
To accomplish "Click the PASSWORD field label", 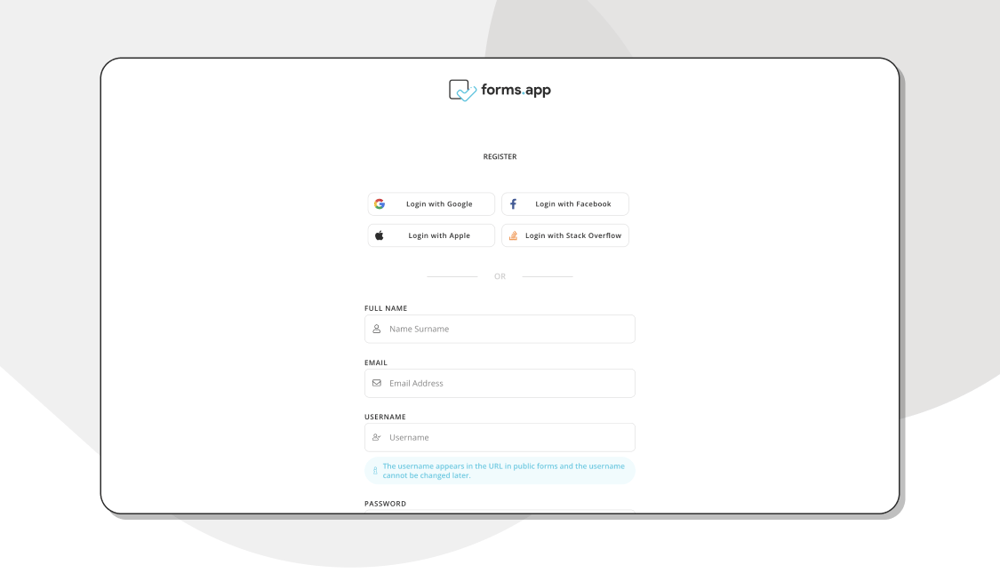I will point(385,504).
